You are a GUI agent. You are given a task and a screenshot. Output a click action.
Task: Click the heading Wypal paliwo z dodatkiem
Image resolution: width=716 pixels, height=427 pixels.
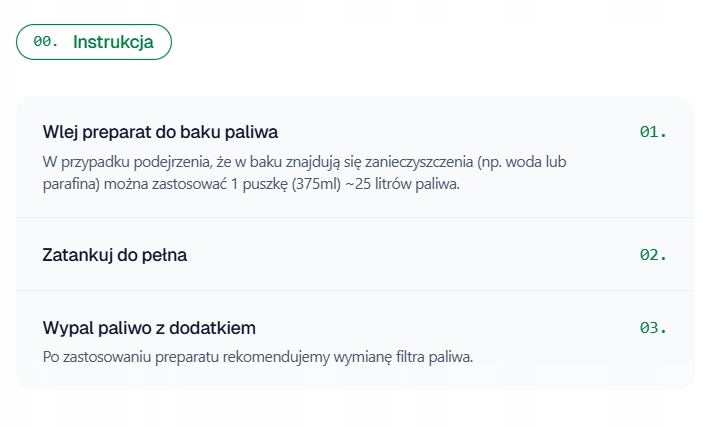149,328
